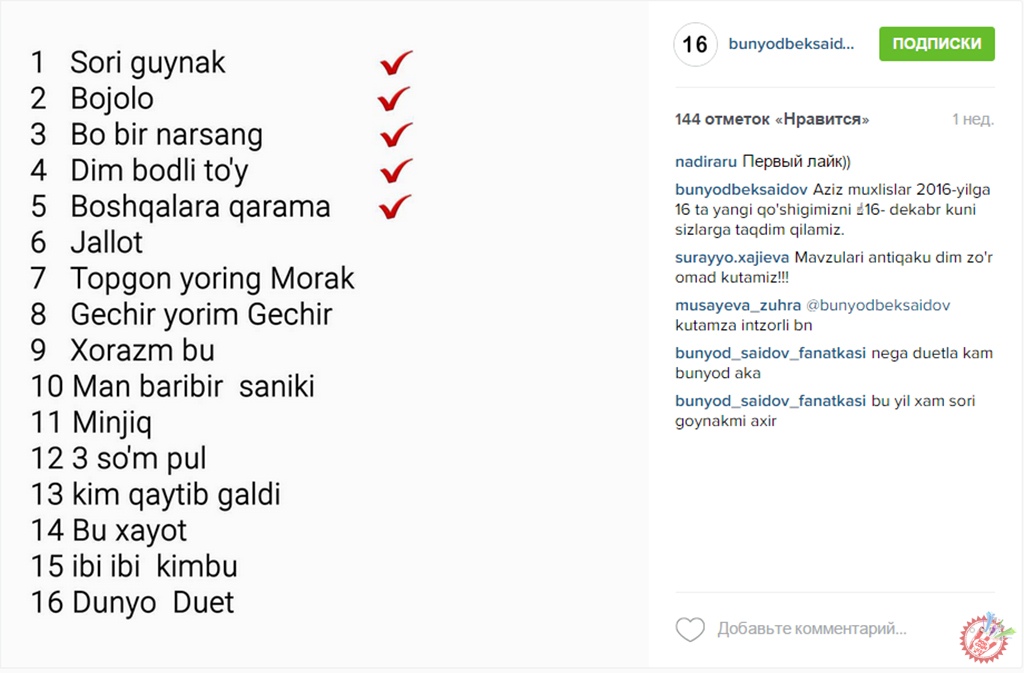This screenshot has width=1024, height=673.
Task: Open bunyodbeksaid... profile from the header
Action: click(x=792, y=44)
